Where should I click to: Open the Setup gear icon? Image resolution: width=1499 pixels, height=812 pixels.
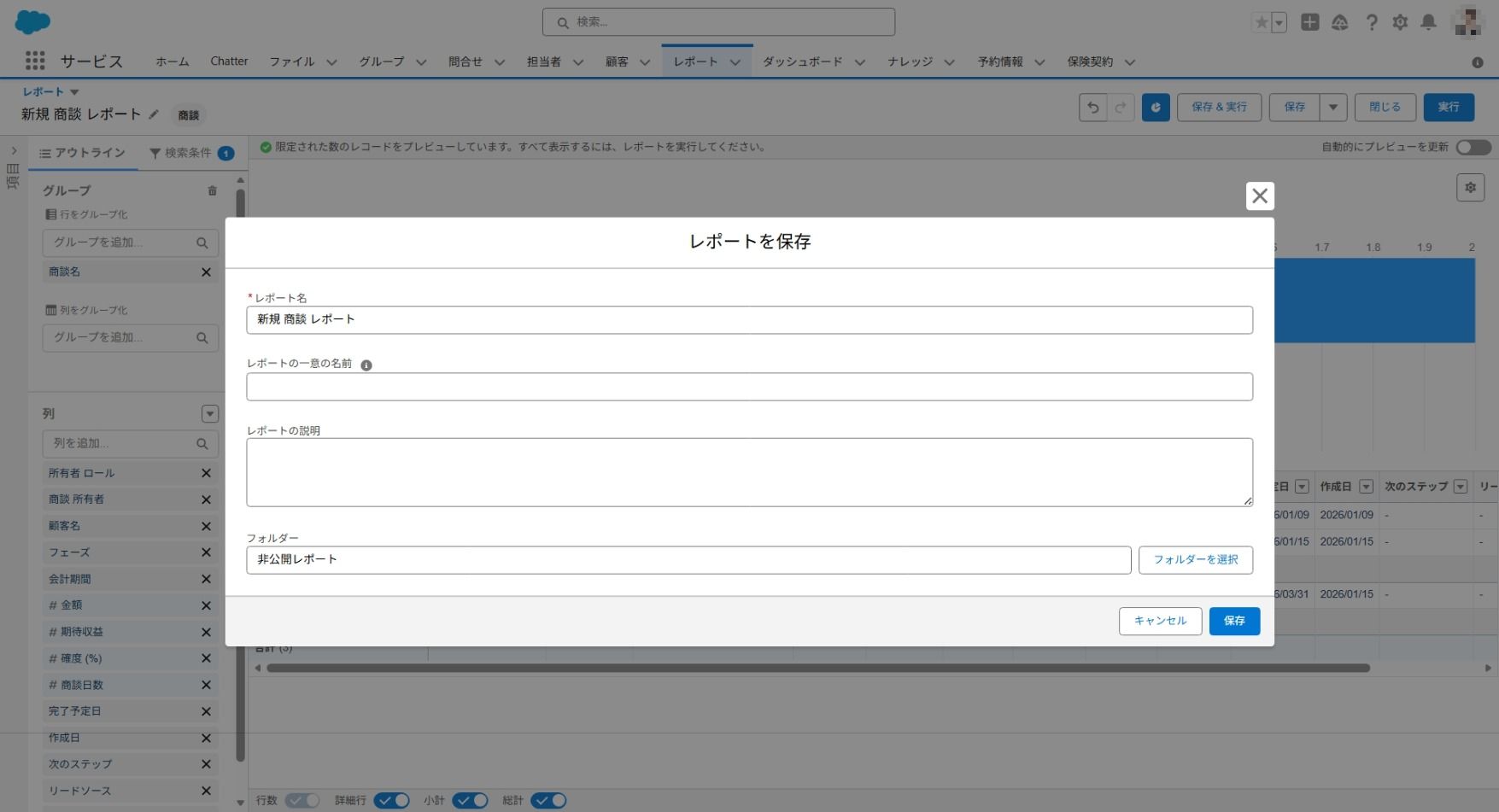click(x=1400, y=22)
